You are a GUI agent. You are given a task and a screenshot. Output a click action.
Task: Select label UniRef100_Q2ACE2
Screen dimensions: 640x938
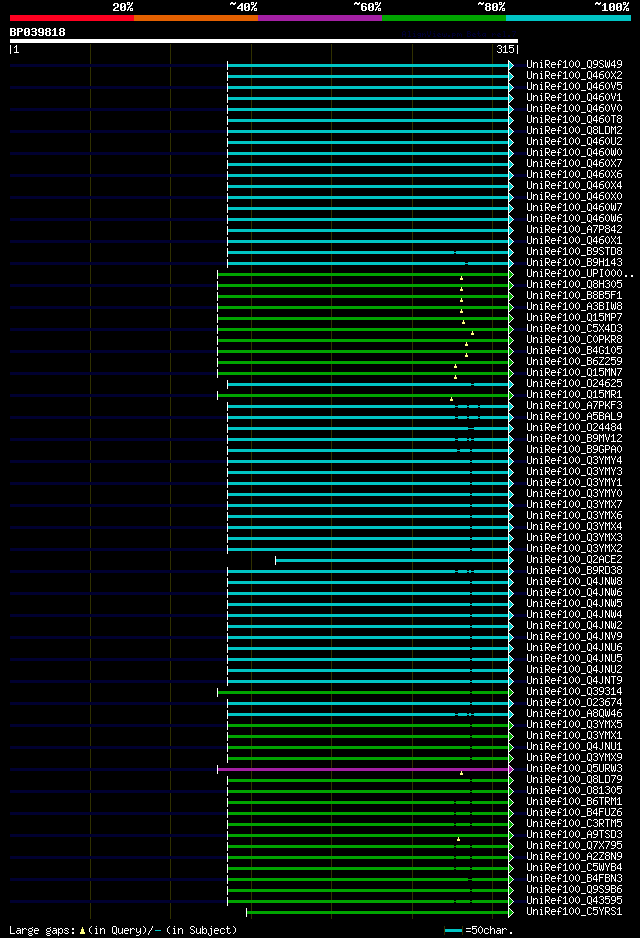(574, 559)
